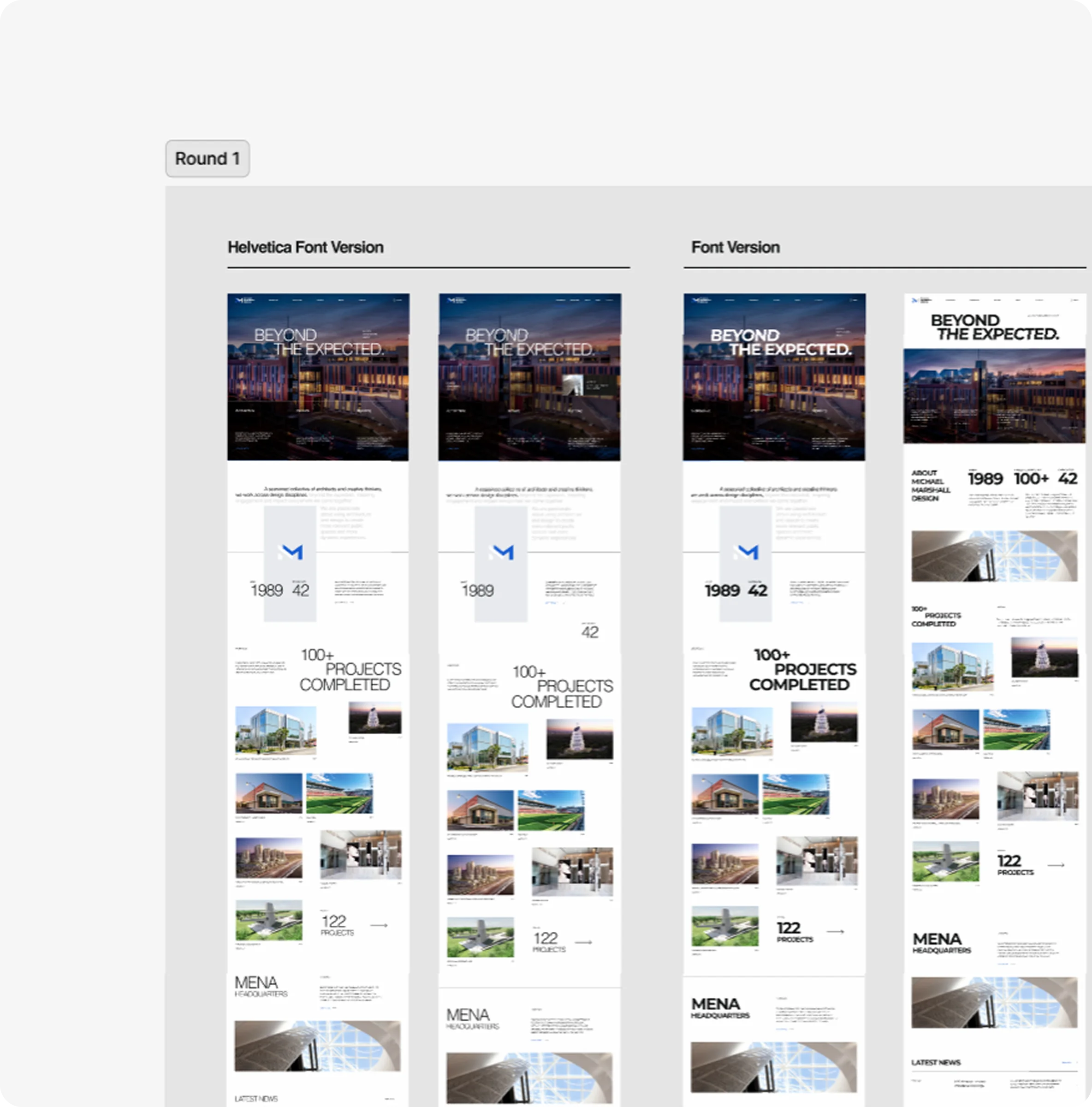Click the dusk building photo beneath the black headline
This screenshot has width=1092, height=1107.
coord(995,396)
